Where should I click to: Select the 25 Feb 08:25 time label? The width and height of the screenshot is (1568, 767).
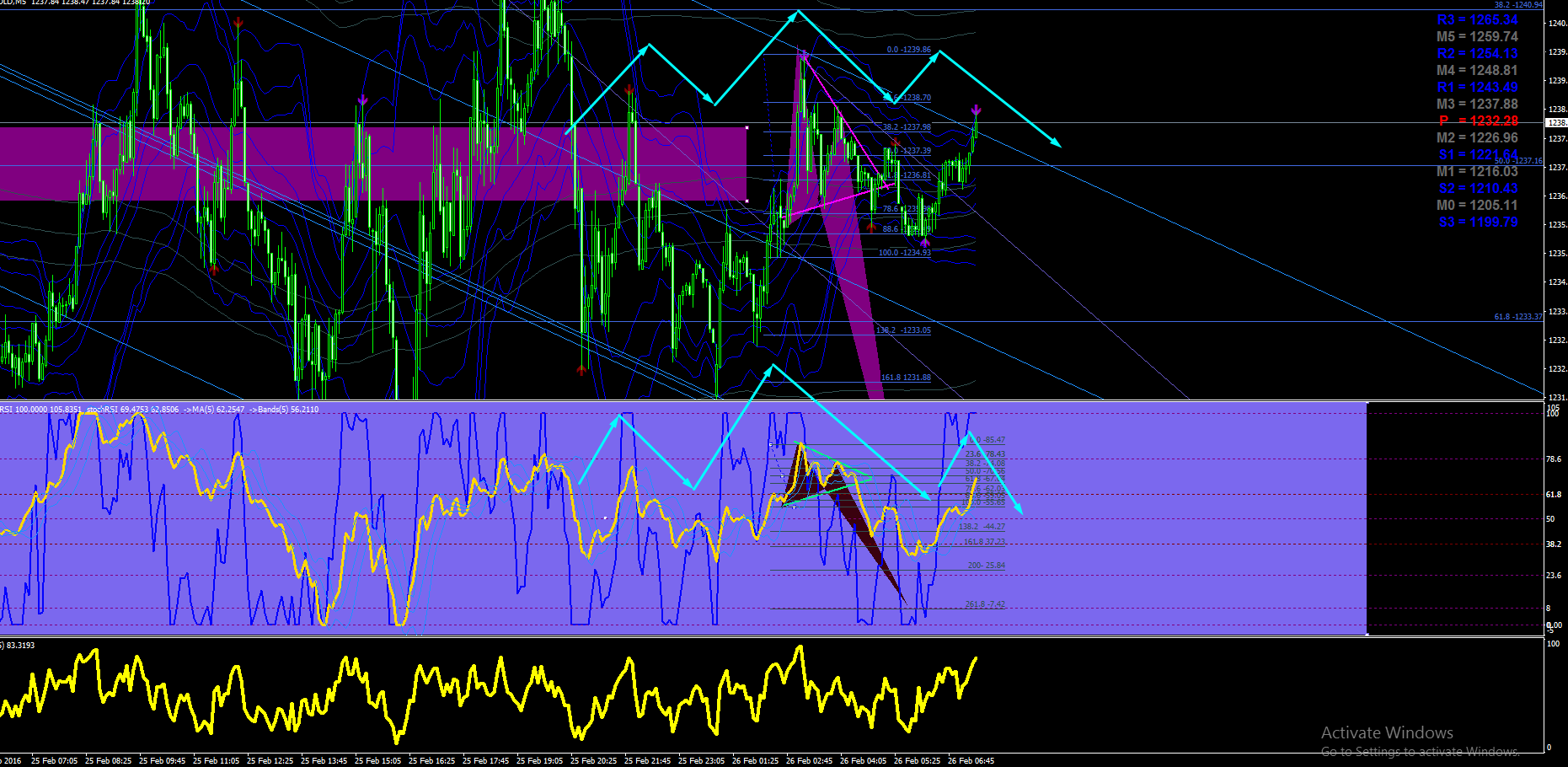108,761
